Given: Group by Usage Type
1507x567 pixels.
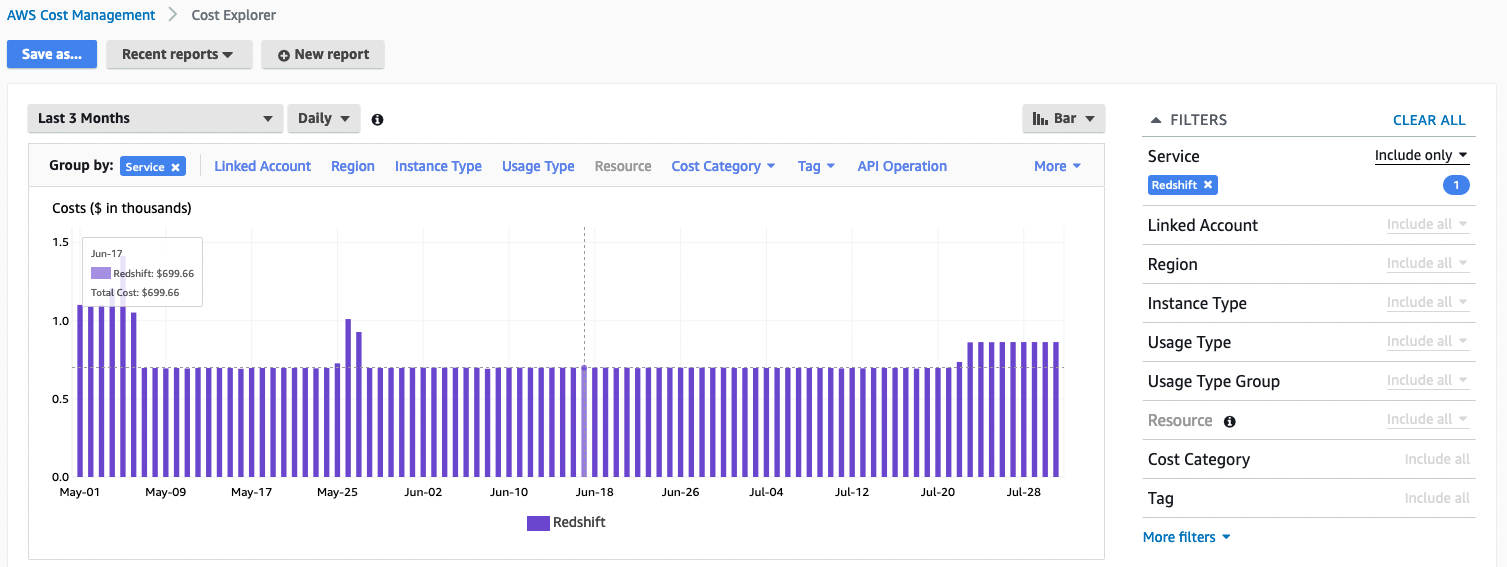Looking at the screenshot, I should coord(538,166).
